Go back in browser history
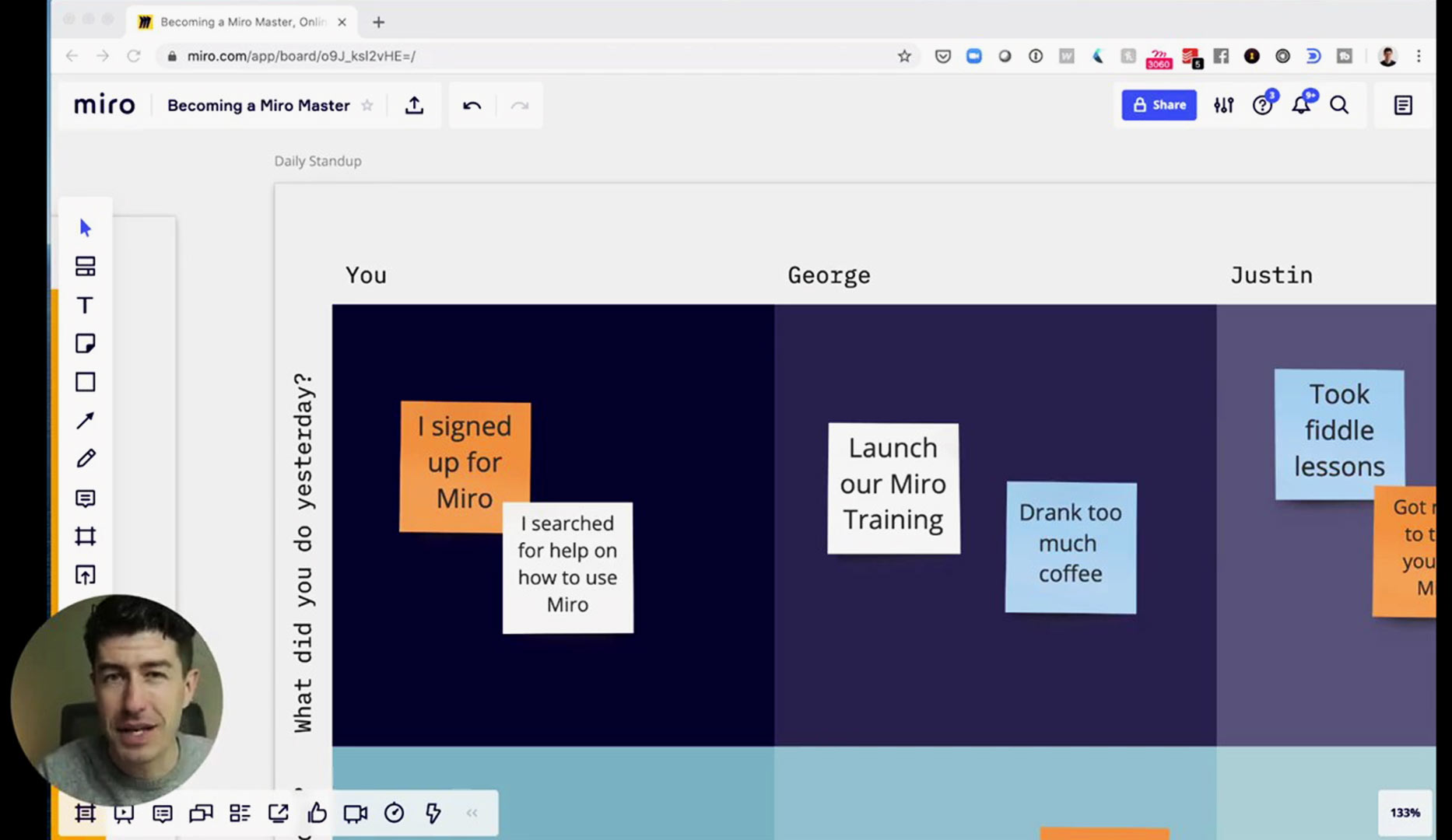The width and height of the screenshot is (1452, 840). click(72, 56)
